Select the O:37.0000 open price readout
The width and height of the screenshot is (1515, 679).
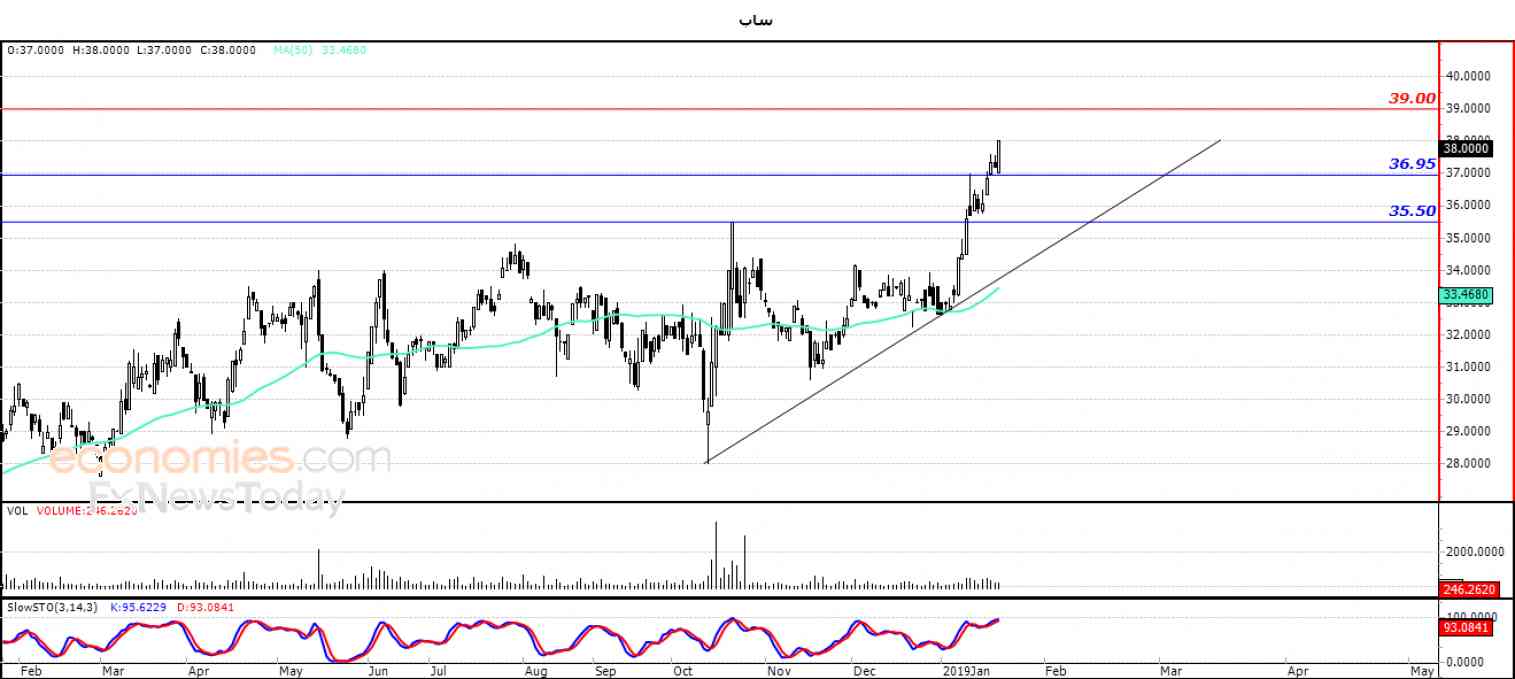(36, 50)
